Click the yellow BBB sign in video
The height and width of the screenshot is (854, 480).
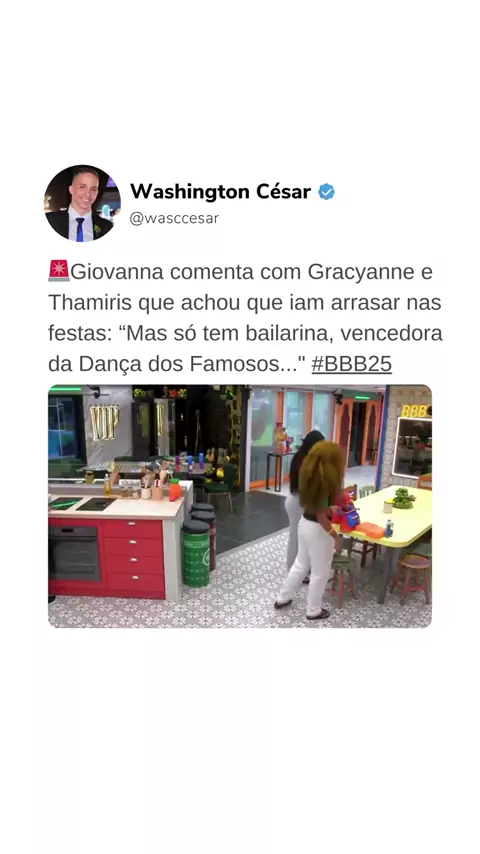(x=415, y=411)
